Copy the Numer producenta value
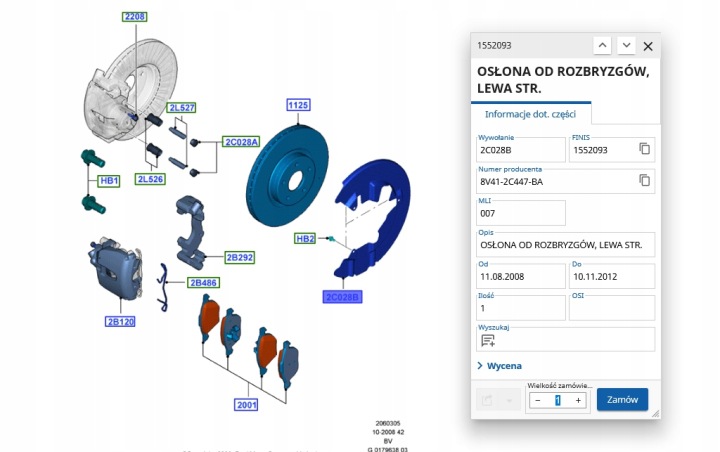This screenshot has height=452, width=720. [x=644, y=180]
